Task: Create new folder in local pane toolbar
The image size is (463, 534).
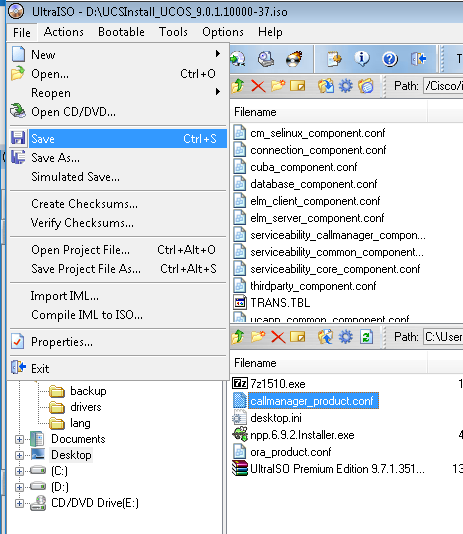Action: 258,337
